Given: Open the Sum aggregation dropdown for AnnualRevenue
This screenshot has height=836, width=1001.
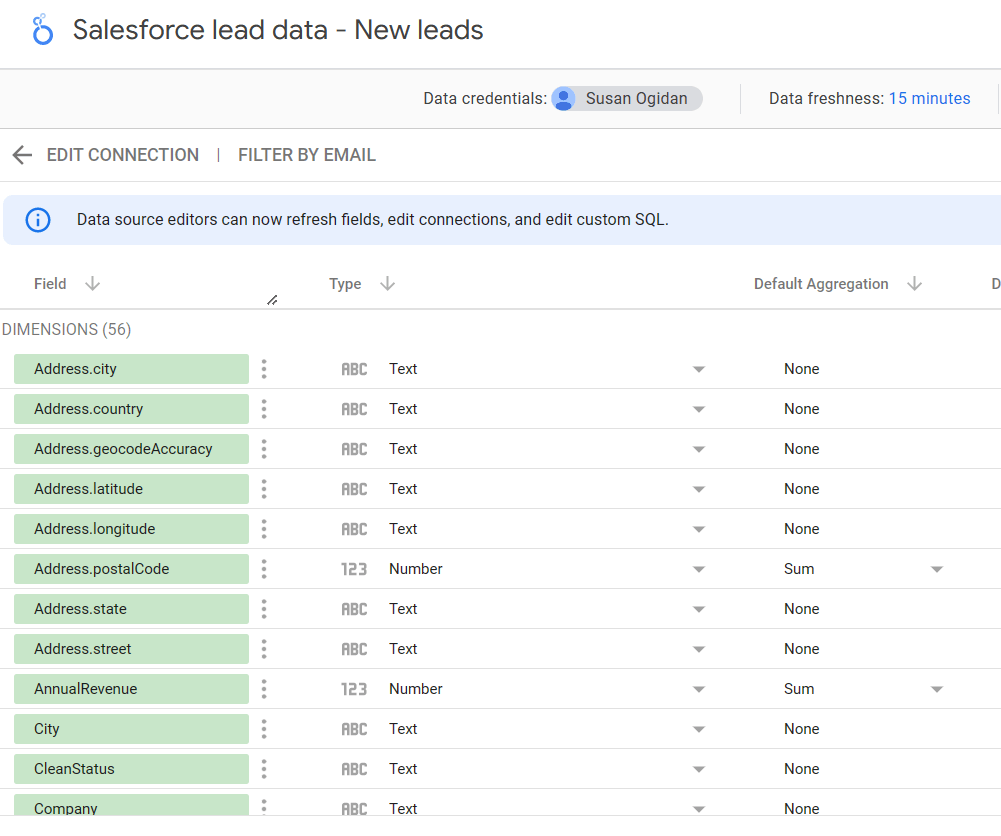Looking at the screenshot, I should click(936, 688).
